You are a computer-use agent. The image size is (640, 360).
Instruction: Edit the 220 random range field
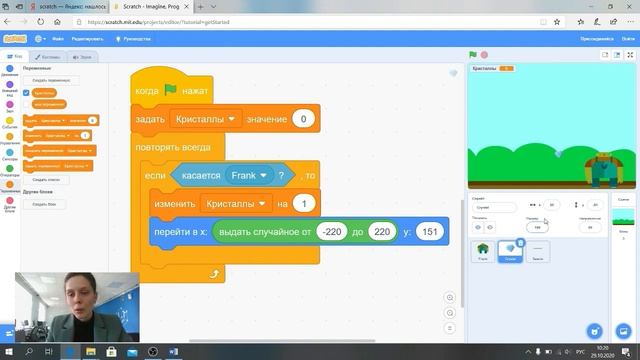click(x=382, y=232)
